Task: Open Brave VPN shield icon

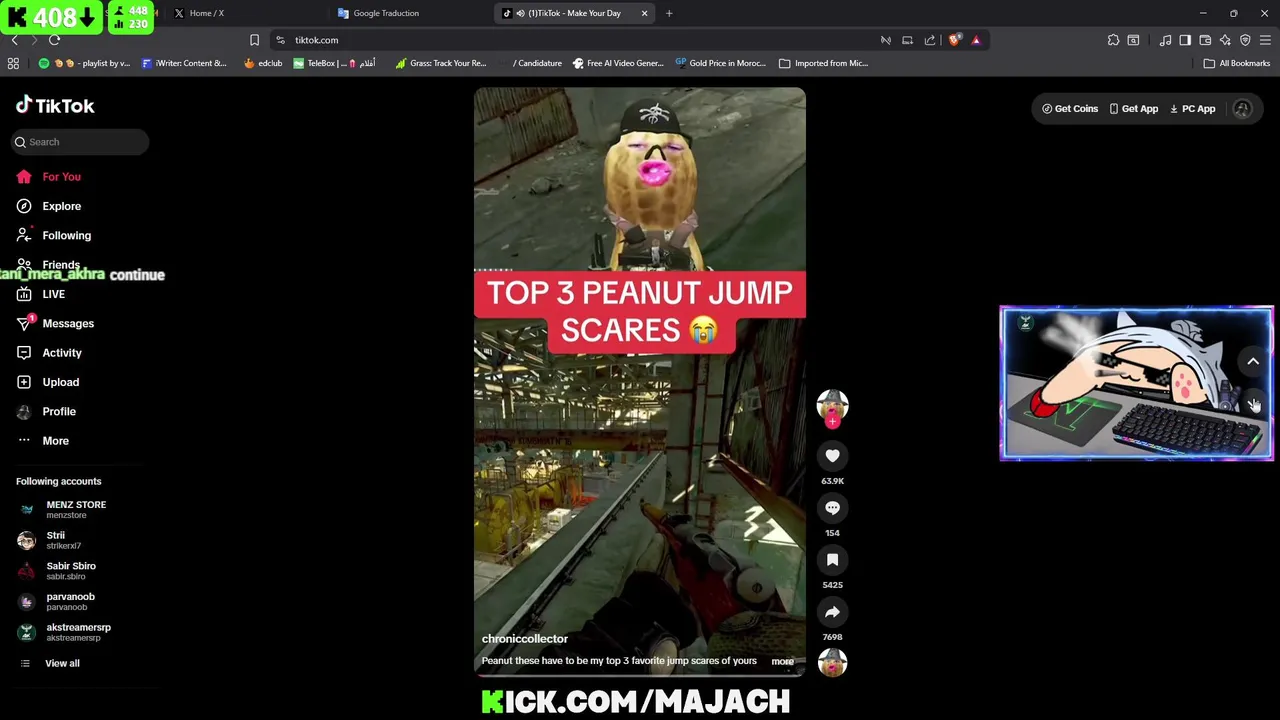Action: pyautogui.click(x=1245, y=40)
